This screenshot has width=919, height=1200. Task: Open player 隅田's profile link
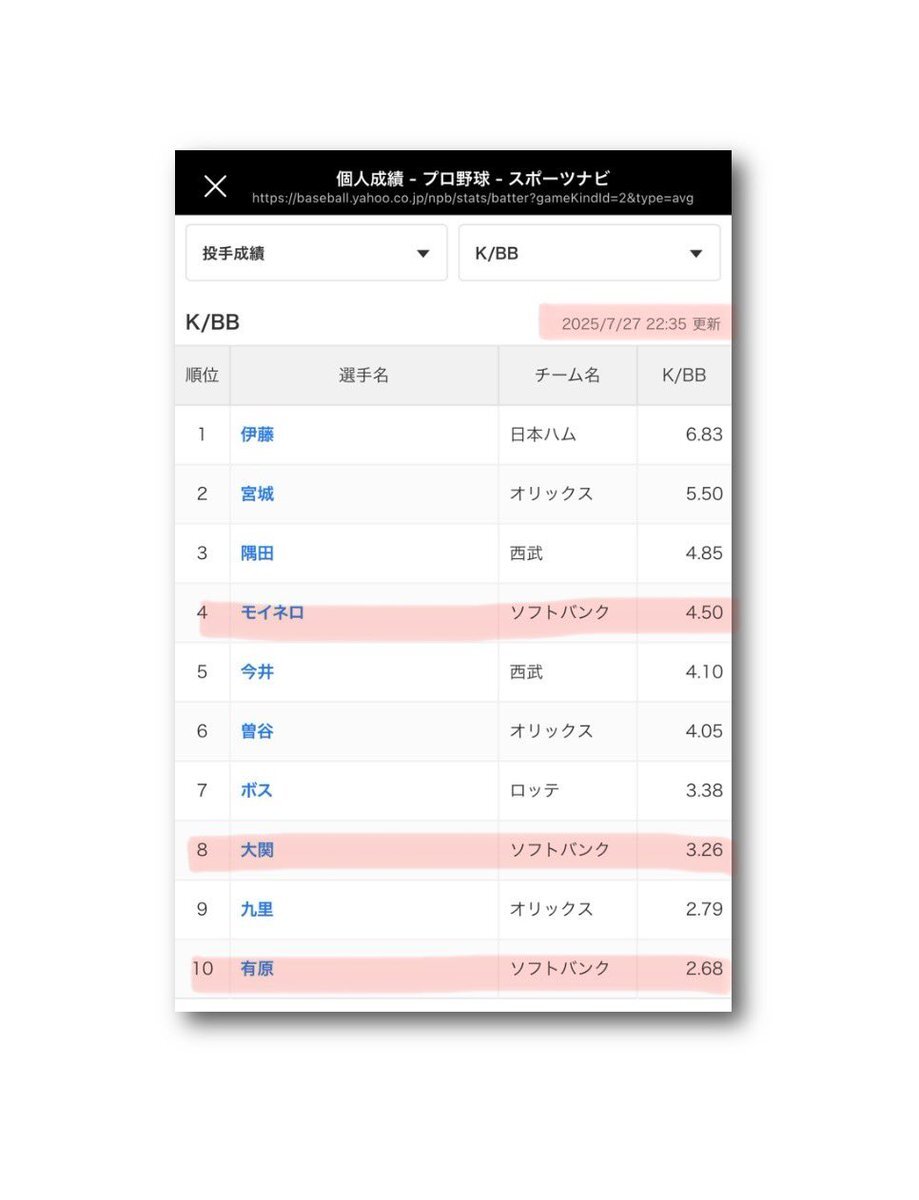click(x=257, y=553)
